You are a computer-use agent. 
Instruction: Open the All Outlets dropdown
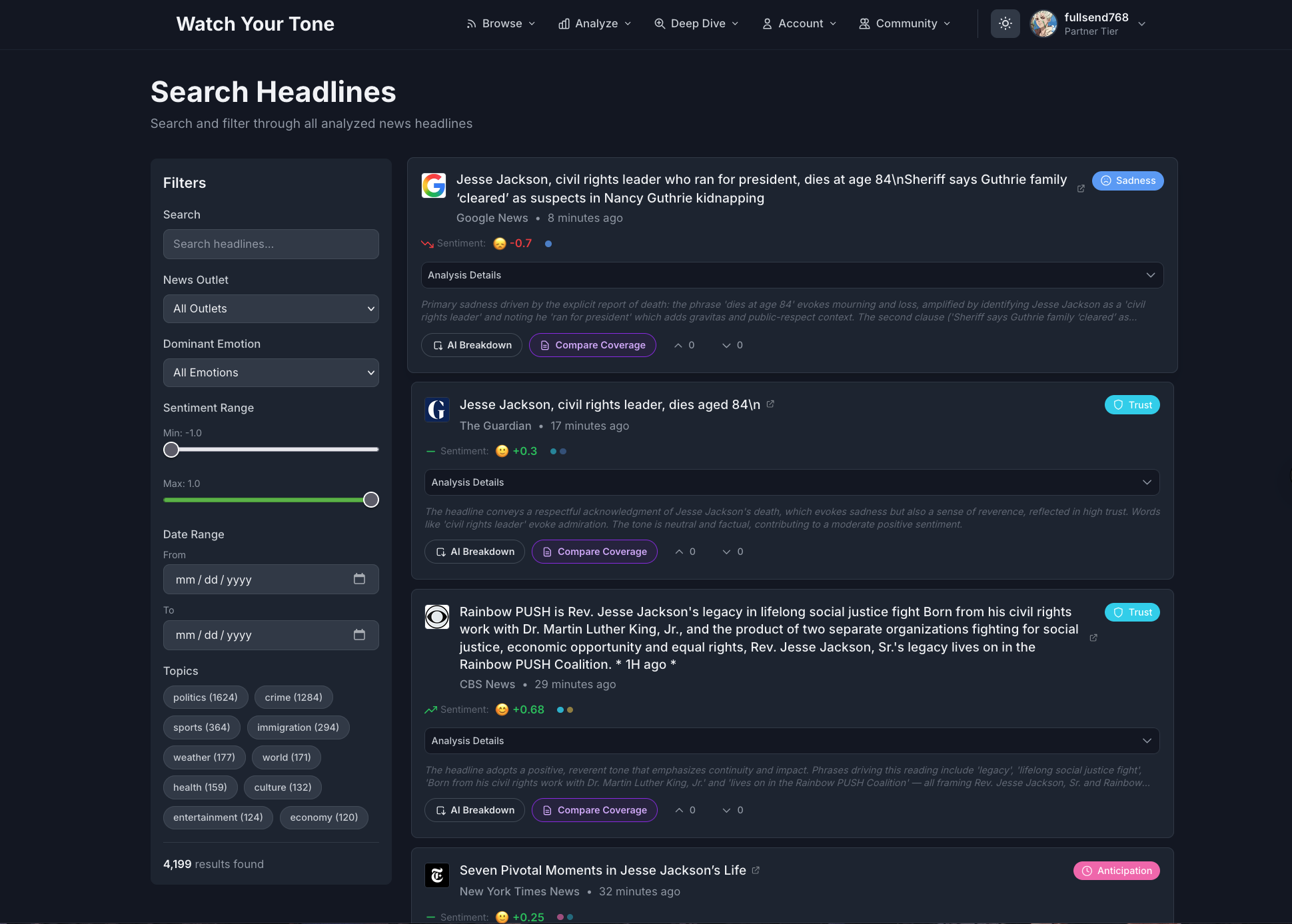271,308
